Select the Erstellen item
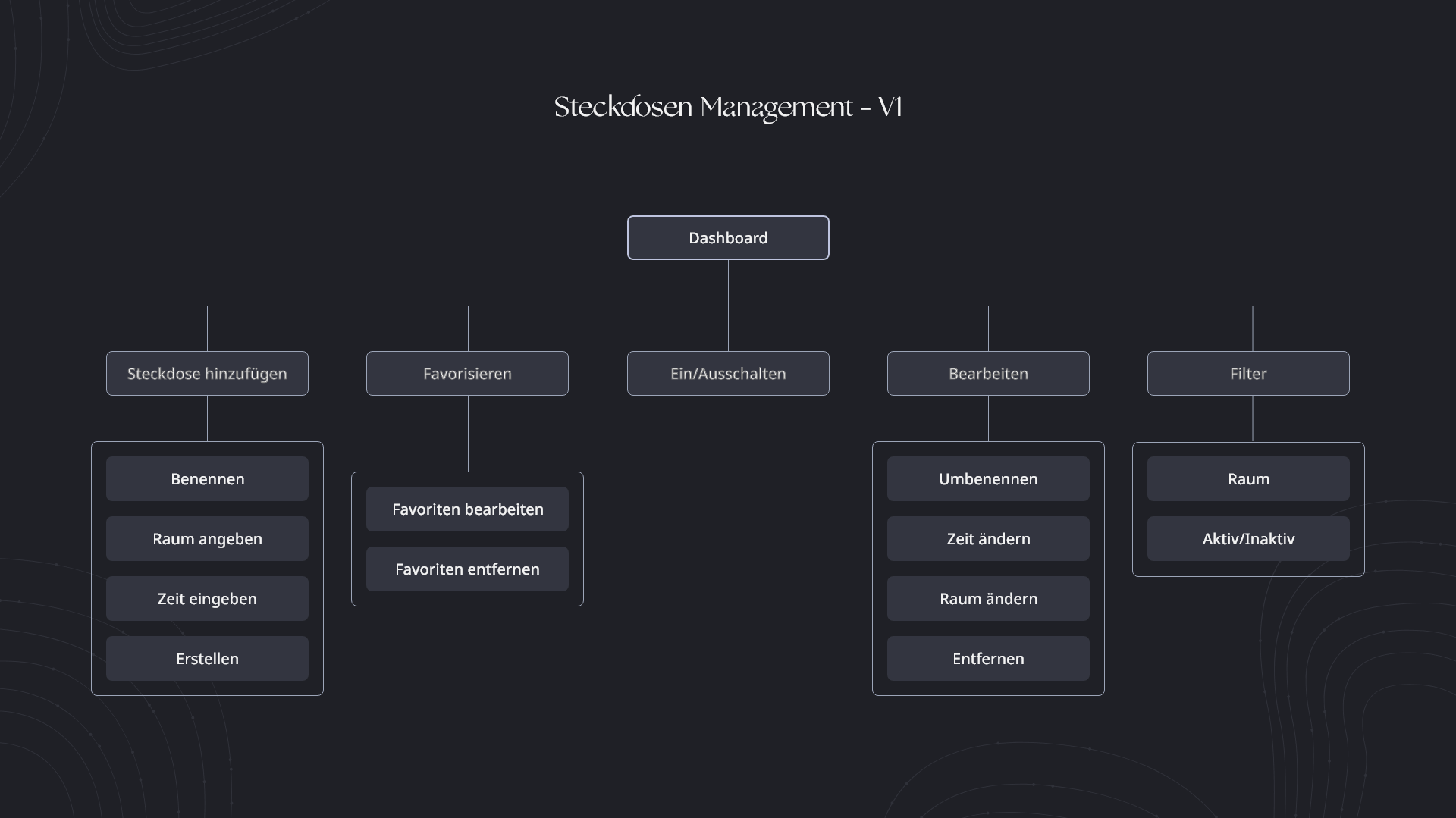 pos(206,658)
